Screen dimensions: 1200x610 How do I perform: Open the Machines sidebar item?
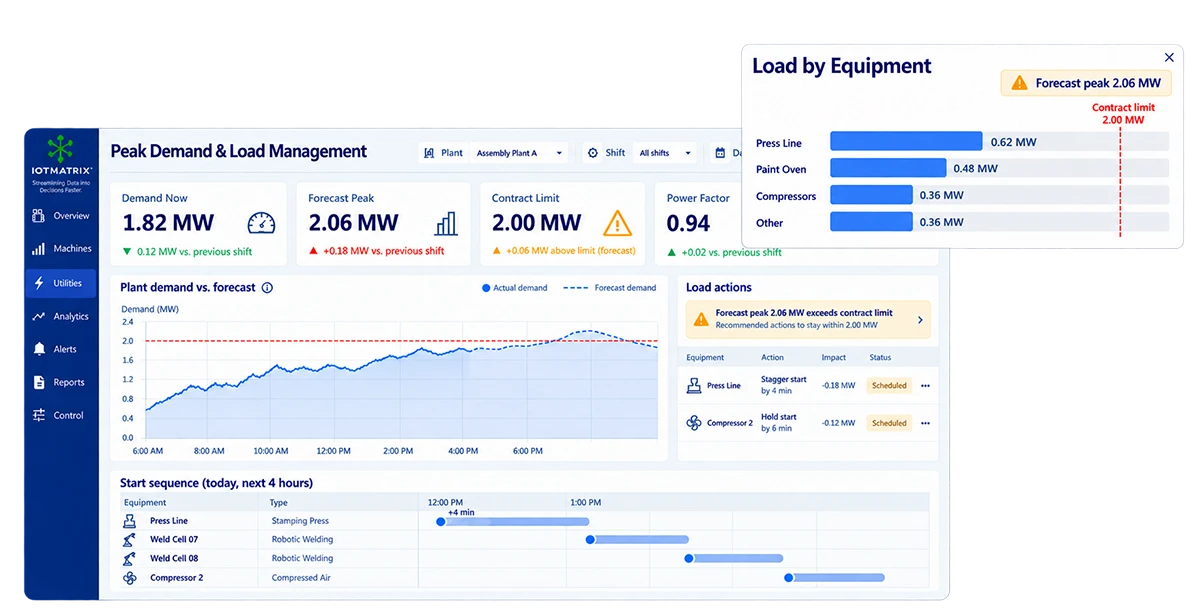point(61,249)
